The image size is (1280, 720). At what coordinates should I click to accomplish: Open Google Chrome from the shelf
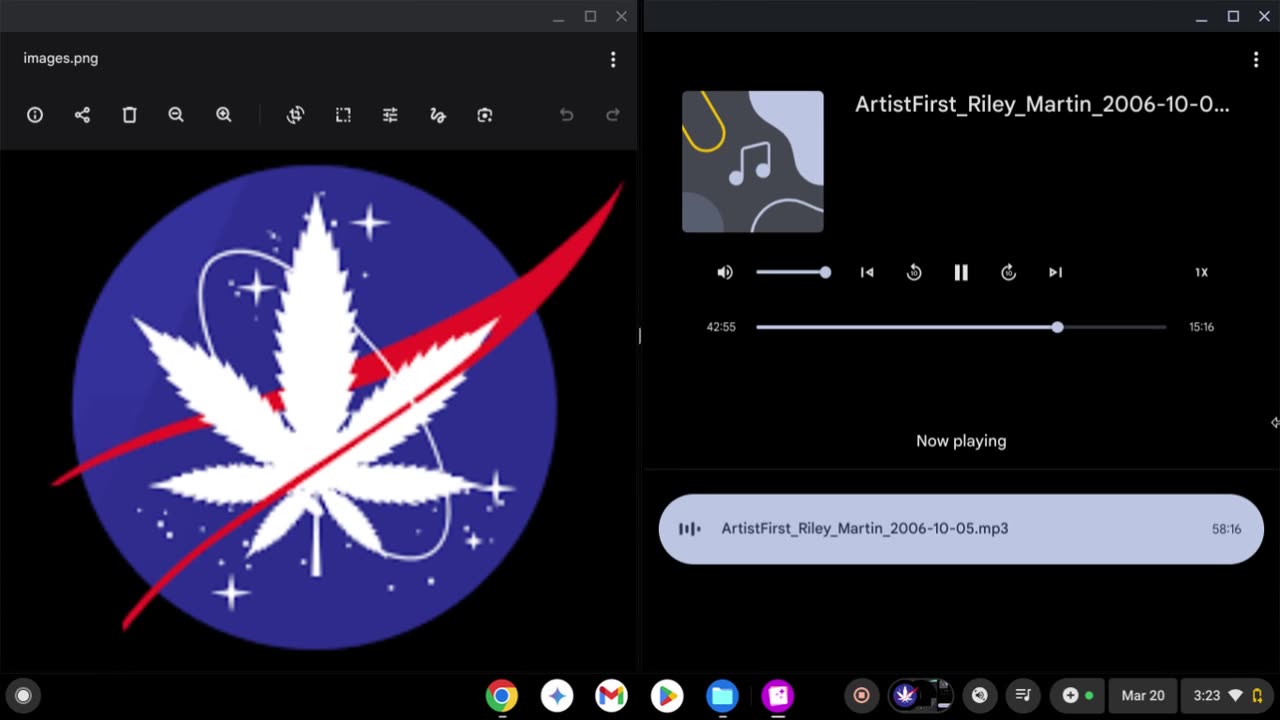[502, 695]
